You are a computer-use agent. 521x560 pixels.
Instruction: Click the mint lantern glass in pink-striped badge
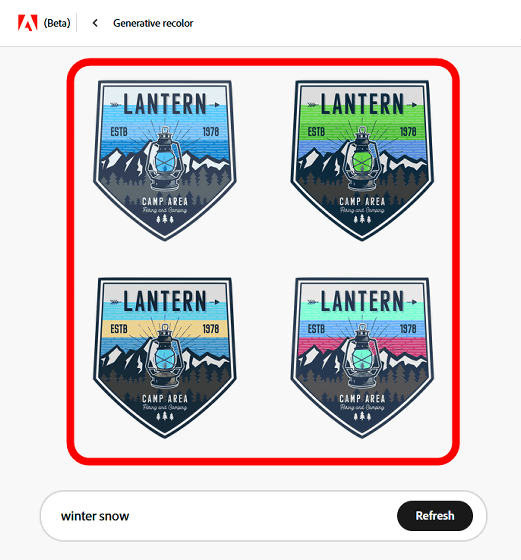click(362, 359)
